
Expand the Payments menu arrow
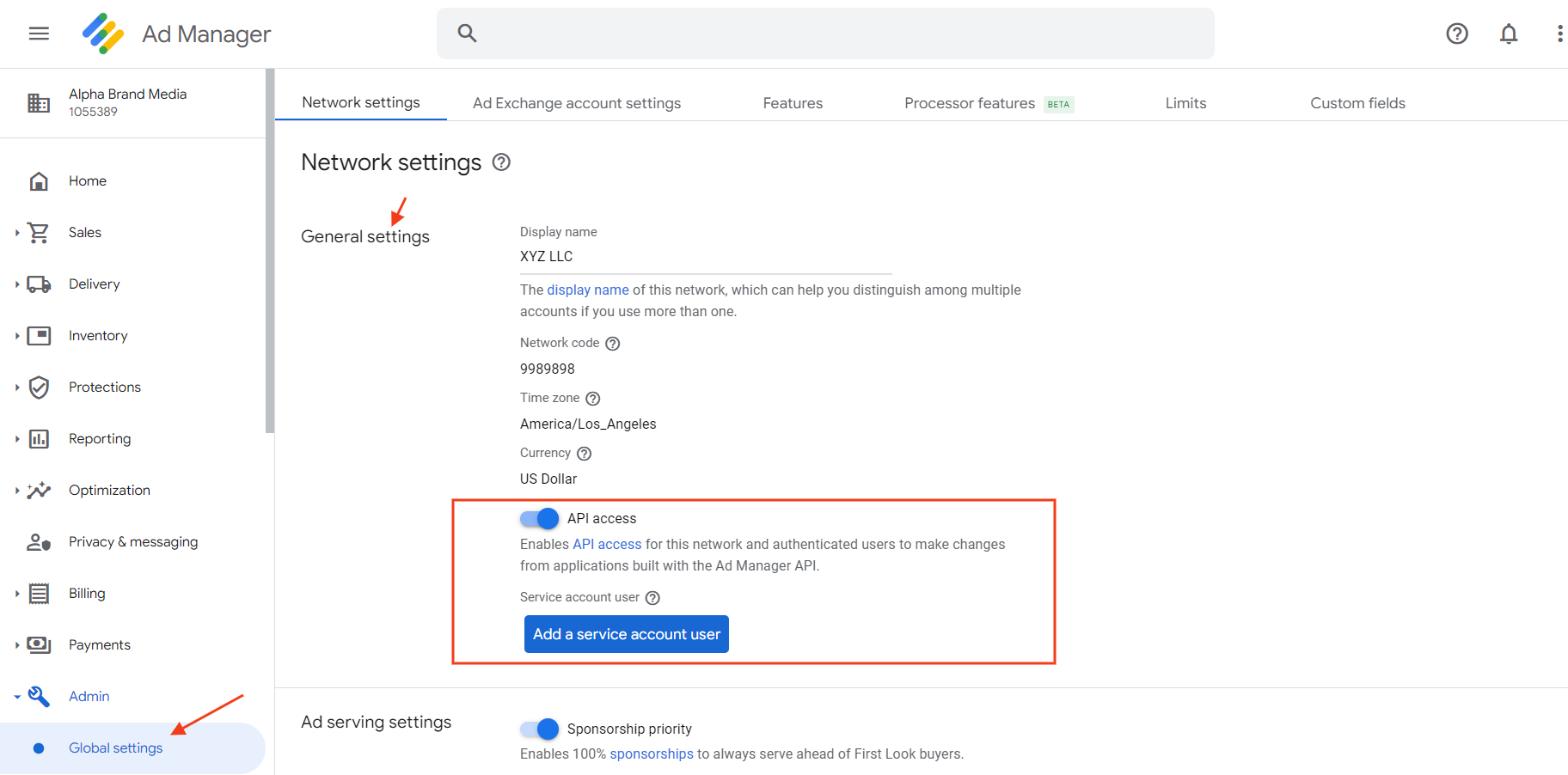click(x=16, y=645)
